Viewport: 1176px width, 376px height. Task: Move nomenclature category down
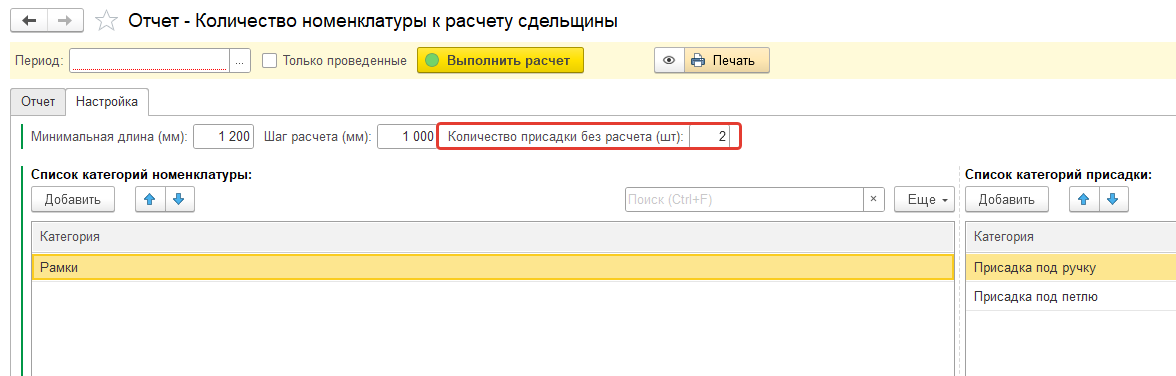179,199
